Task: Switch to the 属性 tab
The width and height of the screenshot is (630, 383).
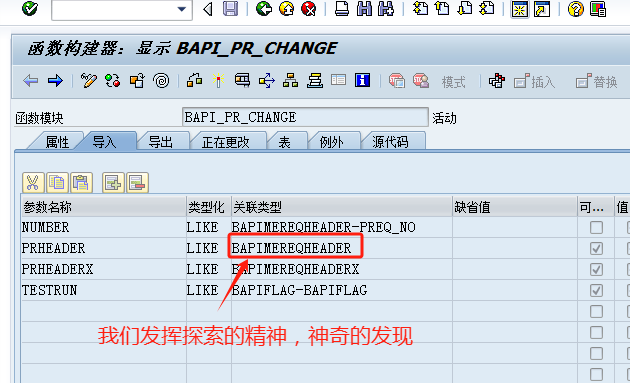Action: click(57, 142)
